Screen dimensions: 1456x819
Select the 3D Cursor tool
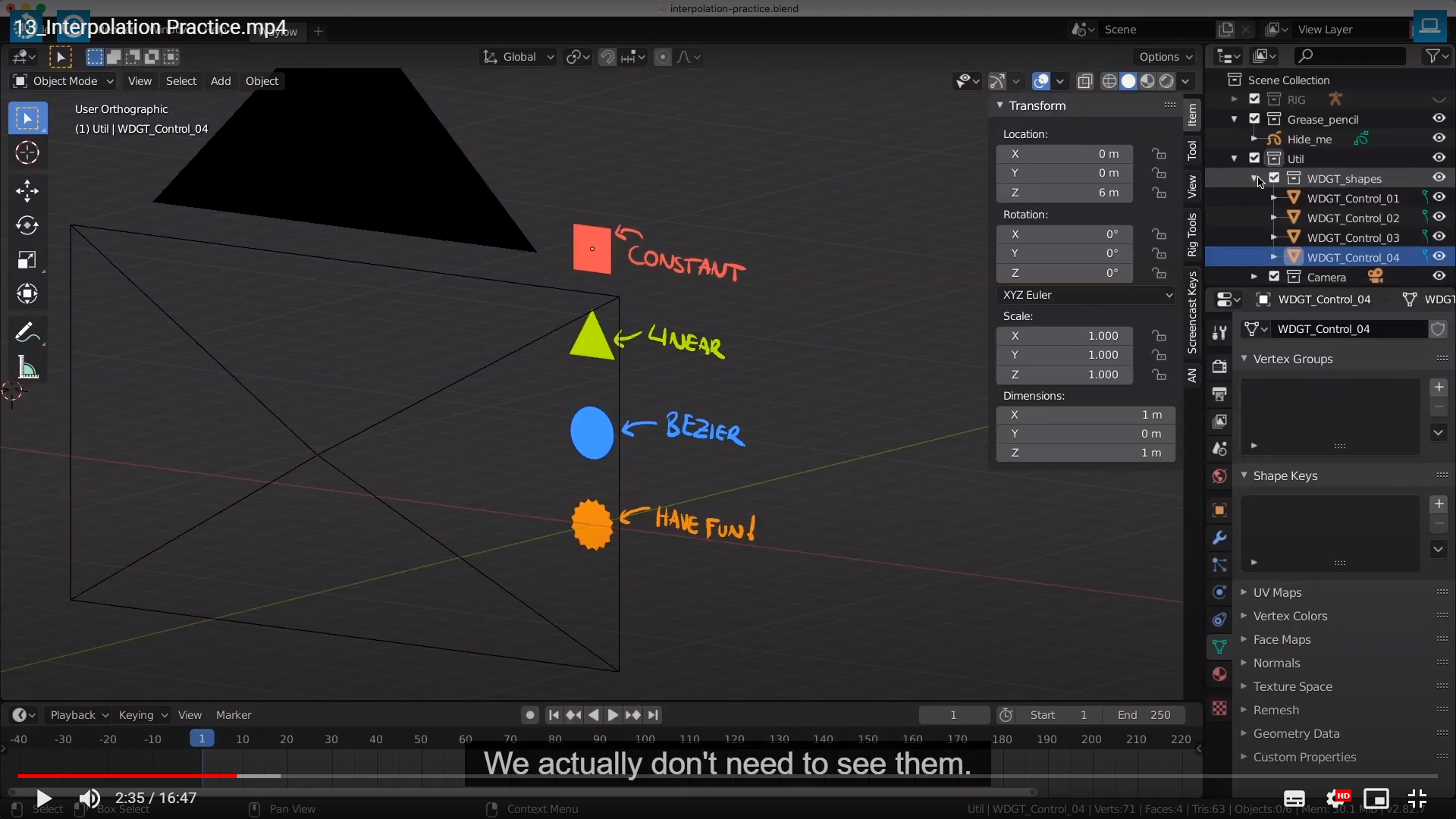[x=27, y=153]
